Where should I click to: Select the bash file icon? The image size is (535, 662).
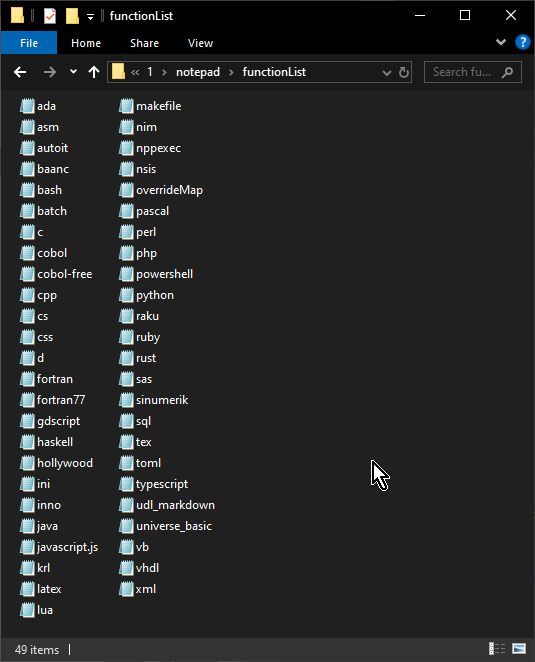pyautogui.click(x=27, y=190)
